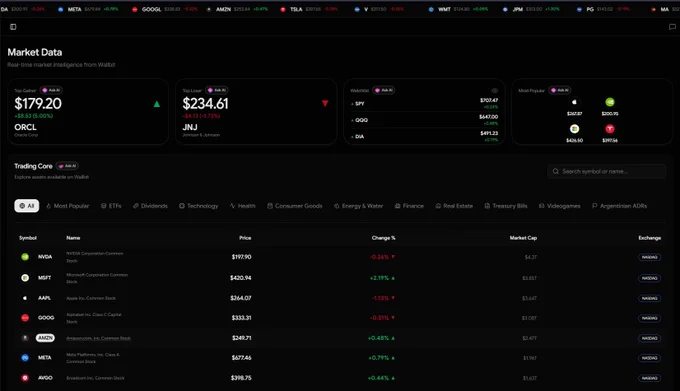Click the JNJ Top Loser symbol

[190, 127]
